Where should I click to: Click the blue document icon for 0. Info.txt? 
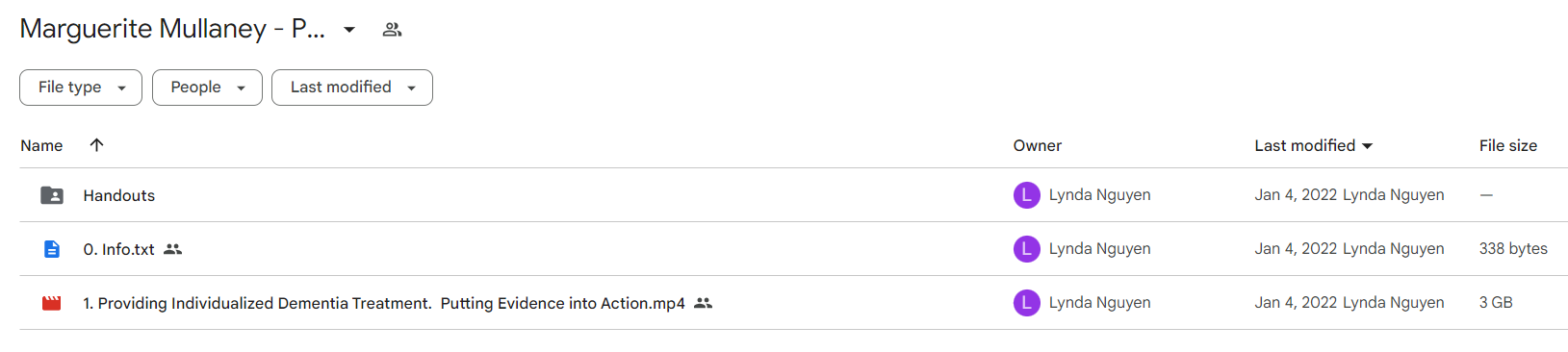pos(52,249)
